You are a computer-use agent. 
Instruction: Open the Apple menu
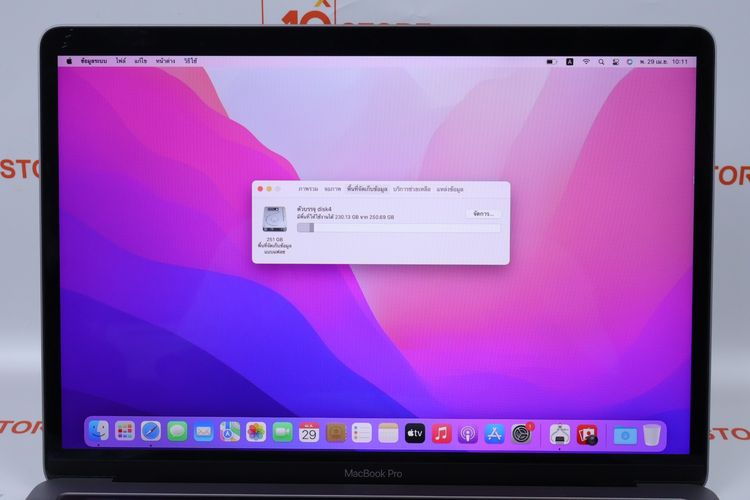pos(69,61)
